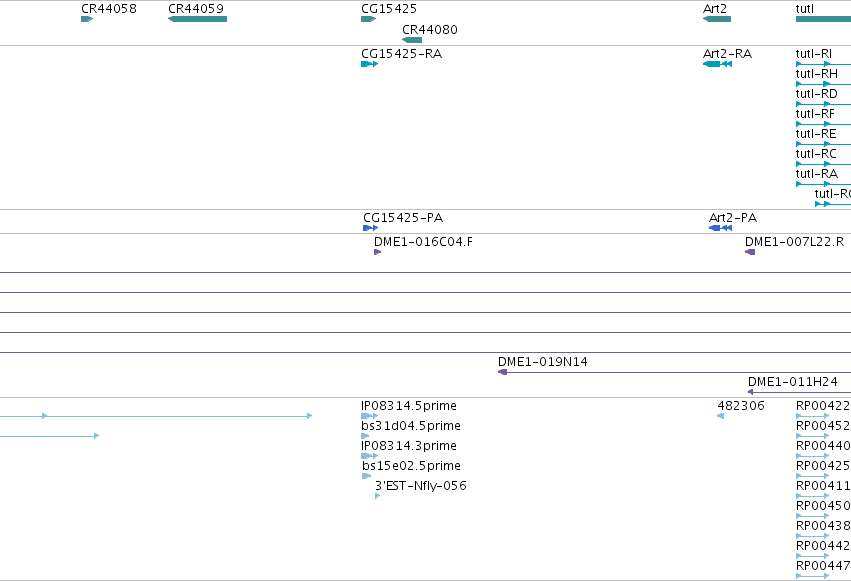Viewport: 851px width, 581px height.
Task: Click the RP00422 feature
Action: 812,416
